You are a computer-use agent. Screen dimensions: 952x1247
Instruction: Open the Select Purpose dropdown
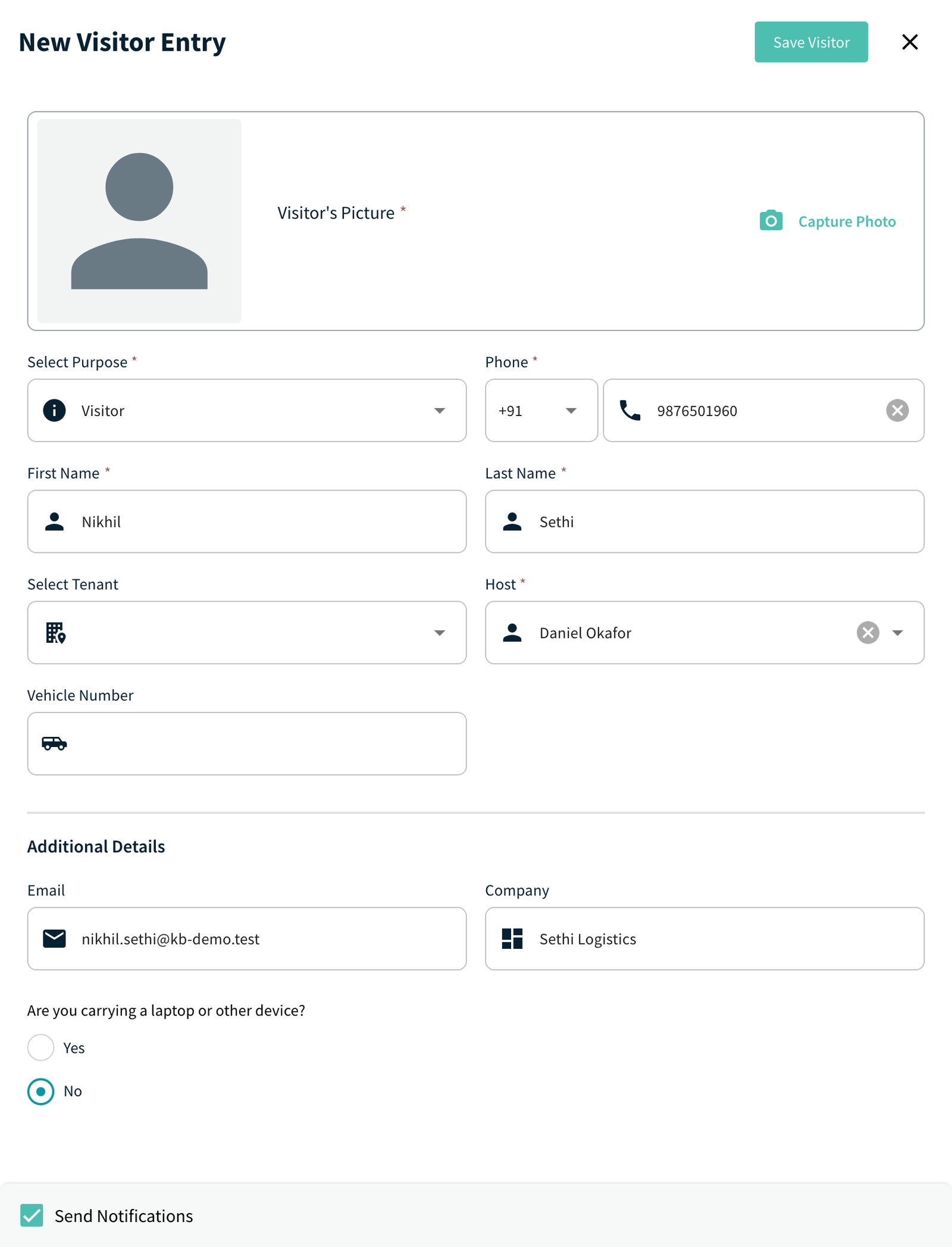coord(247,411)
